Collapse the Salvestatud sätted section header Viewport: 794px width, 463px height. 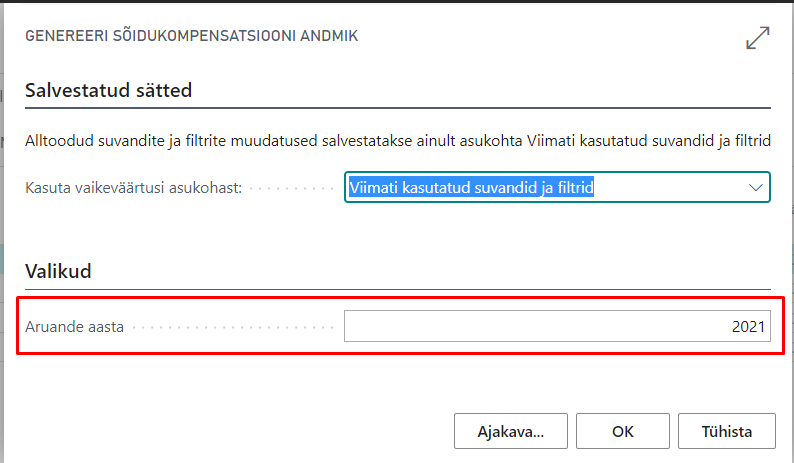[108, 90]
